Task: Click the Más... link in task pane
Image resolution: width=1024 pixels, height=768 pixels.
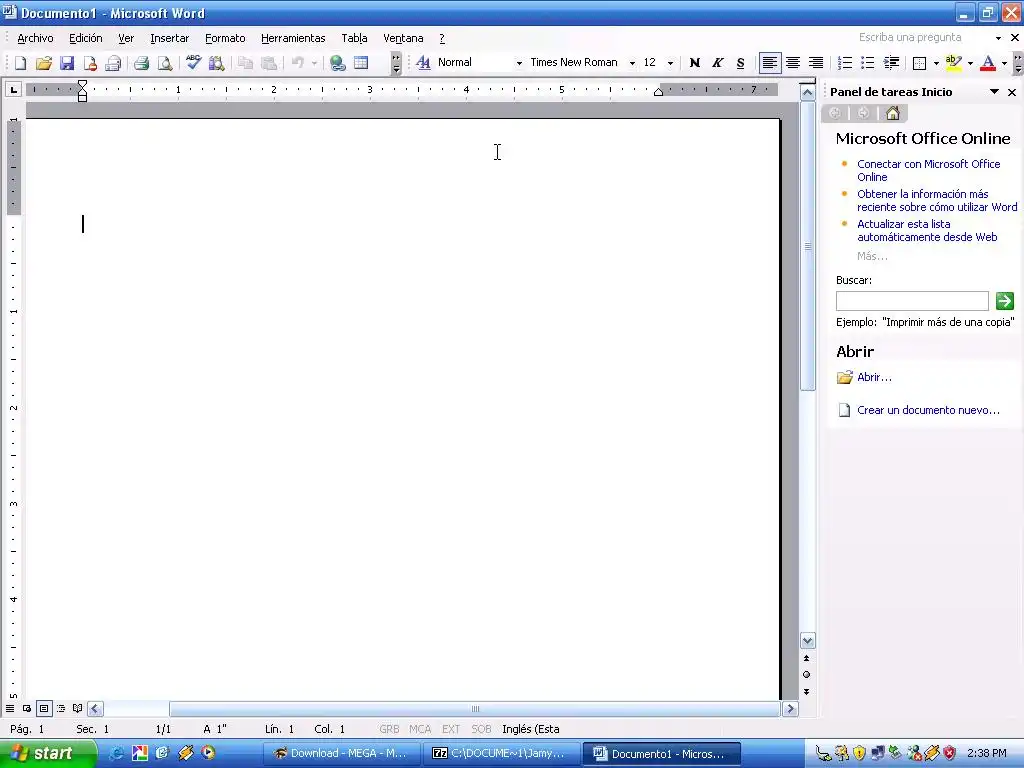Action: [x=872, y=256]
